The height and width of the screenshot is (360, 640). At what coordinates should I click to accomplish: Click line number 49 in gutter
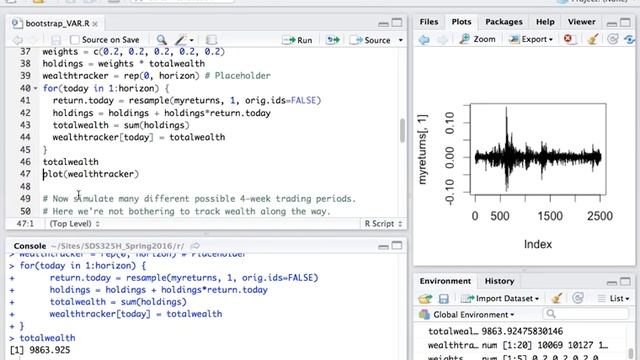click(x=25, y=199)
